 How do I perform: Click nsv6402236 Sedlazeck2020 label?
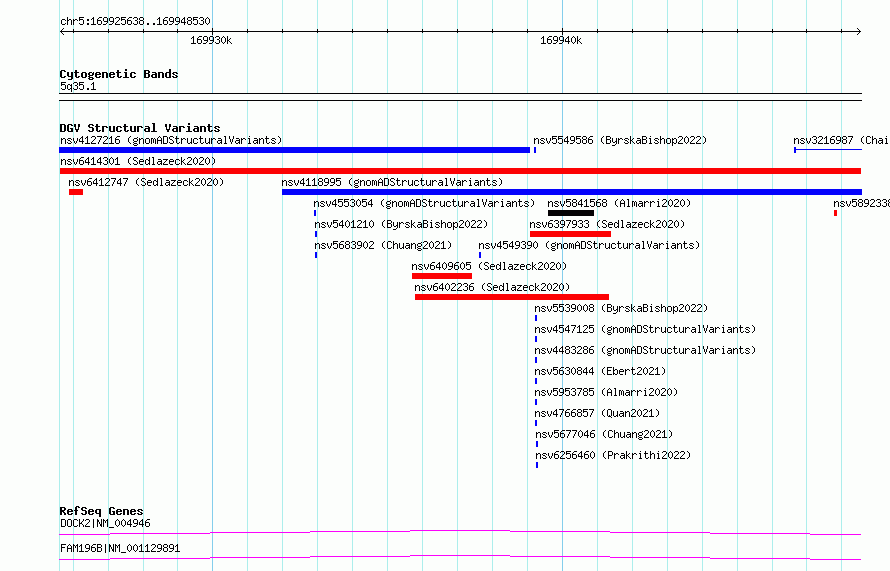pos(492,287)
